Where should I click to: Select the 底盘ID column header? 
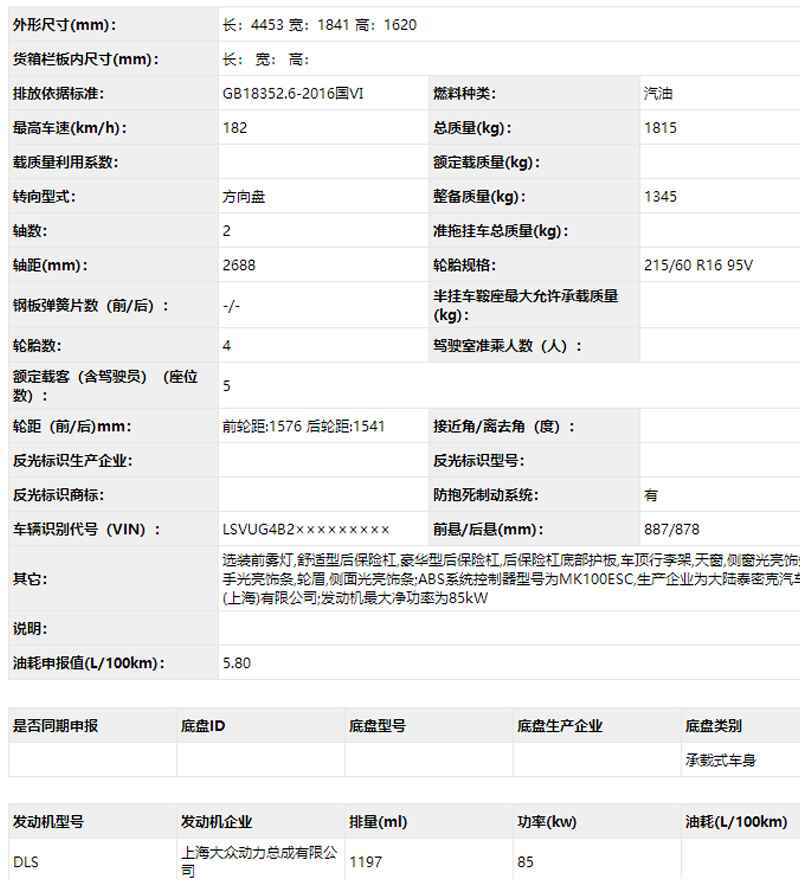[203, 726]
